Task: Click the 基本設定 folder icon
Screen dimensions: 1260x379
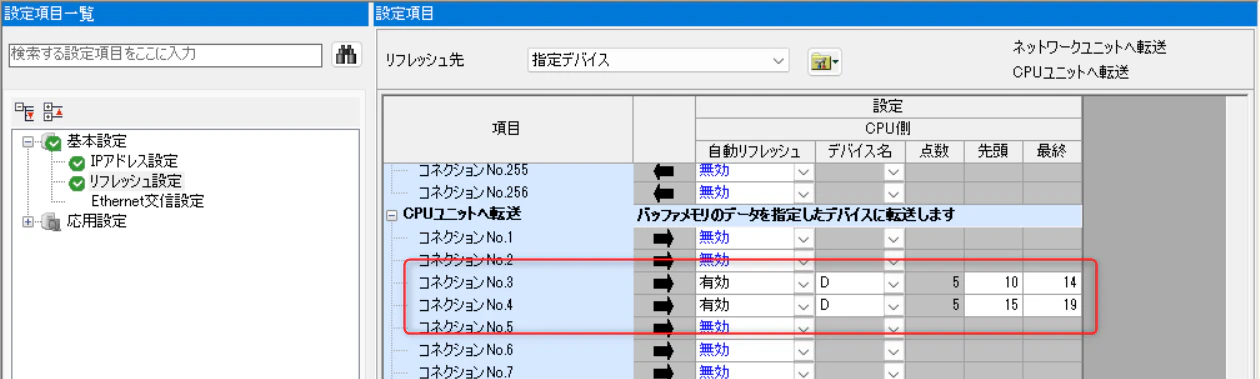Action: (x=51, y=142)
